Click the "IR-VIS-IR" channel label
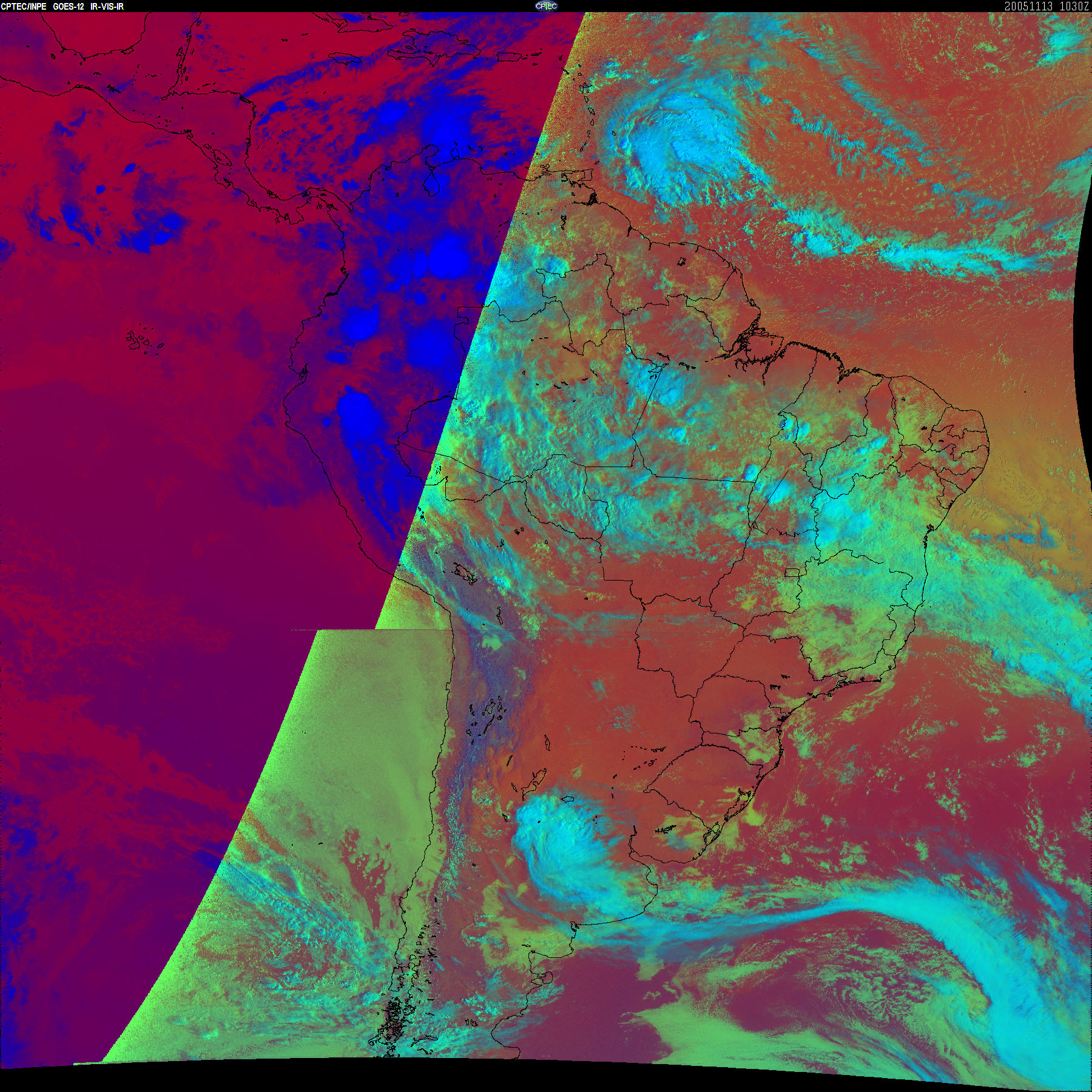Viewport: 1092px width, 1092px height. point(107,6)
